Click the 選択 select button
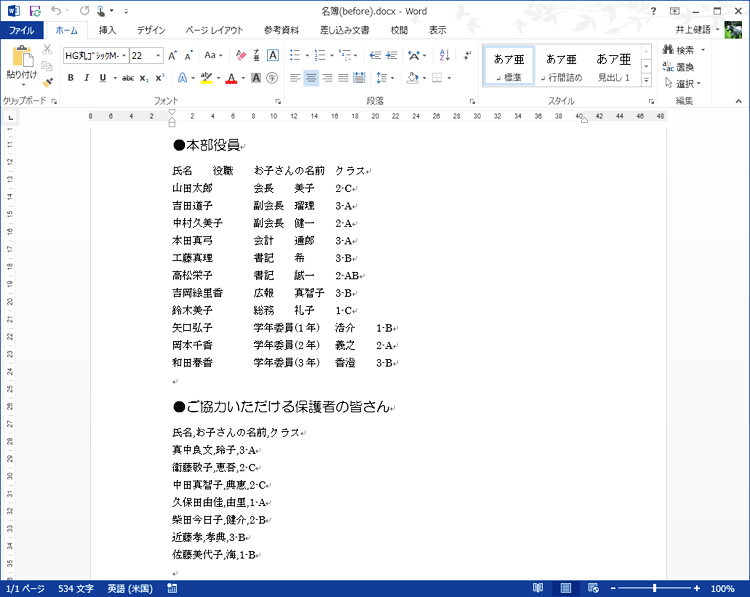Viewport: 750px width, 597px height. [683, 84]
